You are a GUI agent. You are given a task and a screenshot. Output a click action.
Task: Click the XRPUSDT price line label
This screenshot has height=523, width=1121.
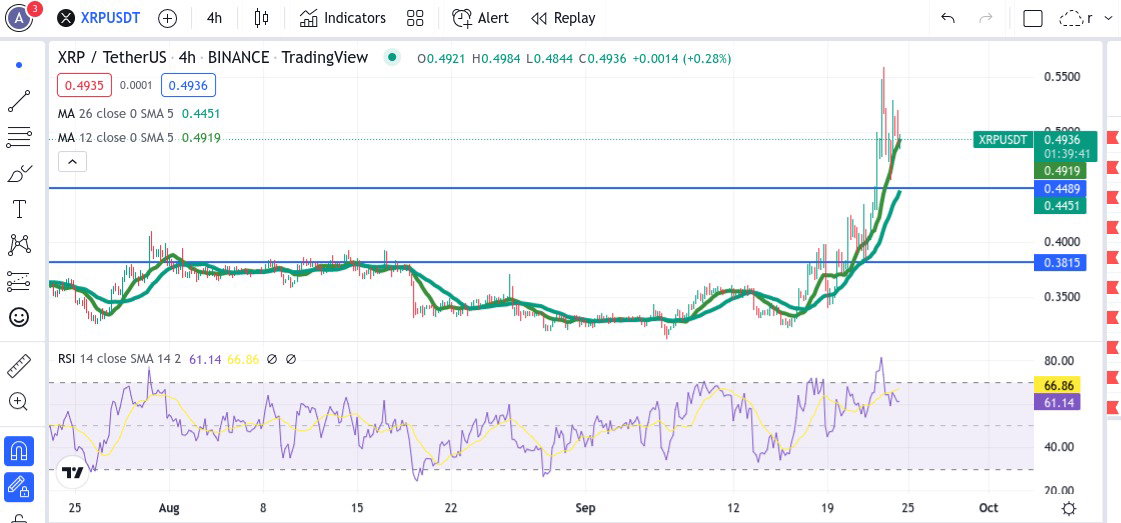(x=1002, y=140)
